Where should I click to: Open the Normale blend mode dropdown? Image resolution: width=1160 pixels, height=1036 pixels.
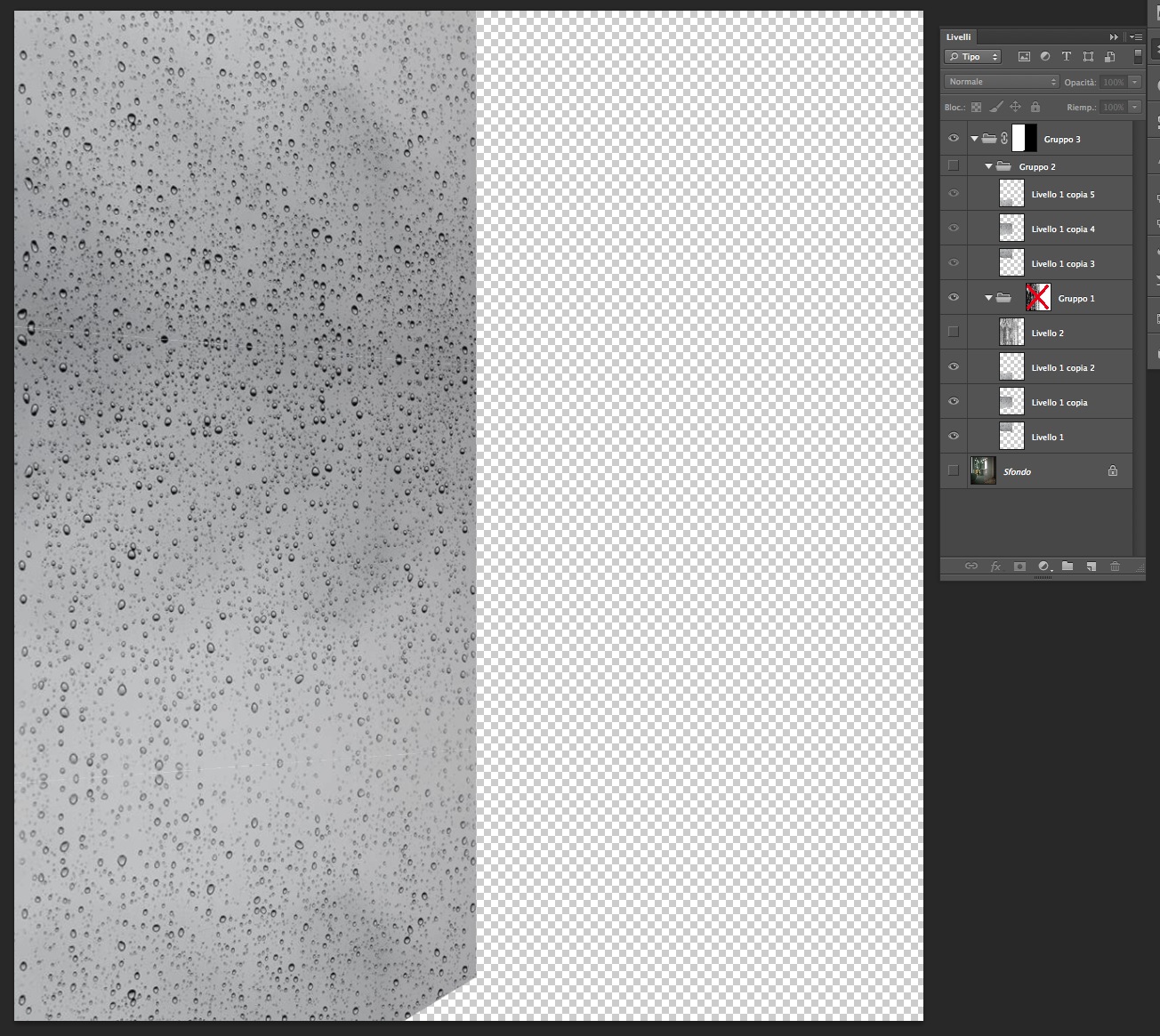click(1002, 82)
